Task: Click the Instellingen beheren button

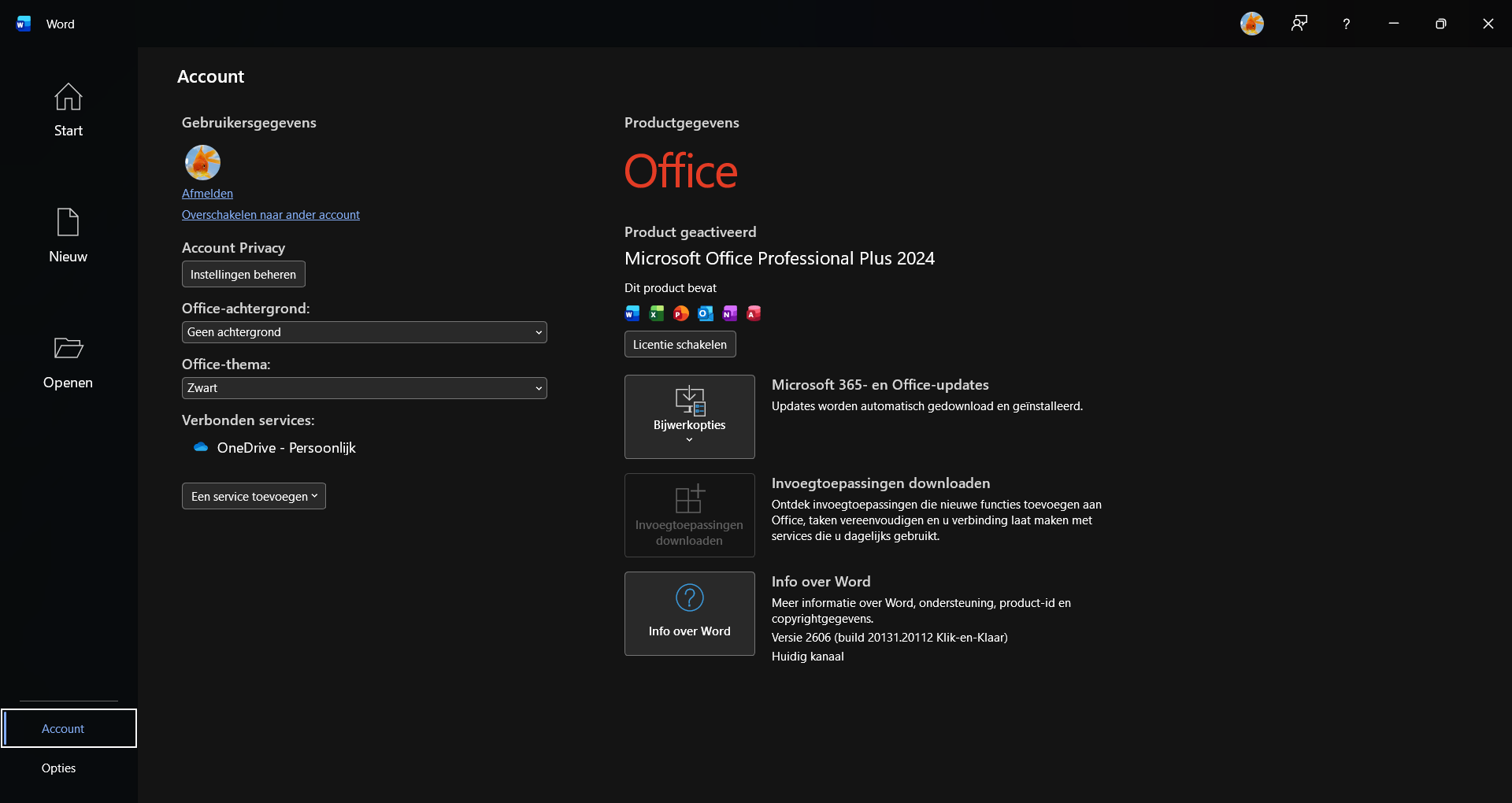Action: click(x=243, y=274)
